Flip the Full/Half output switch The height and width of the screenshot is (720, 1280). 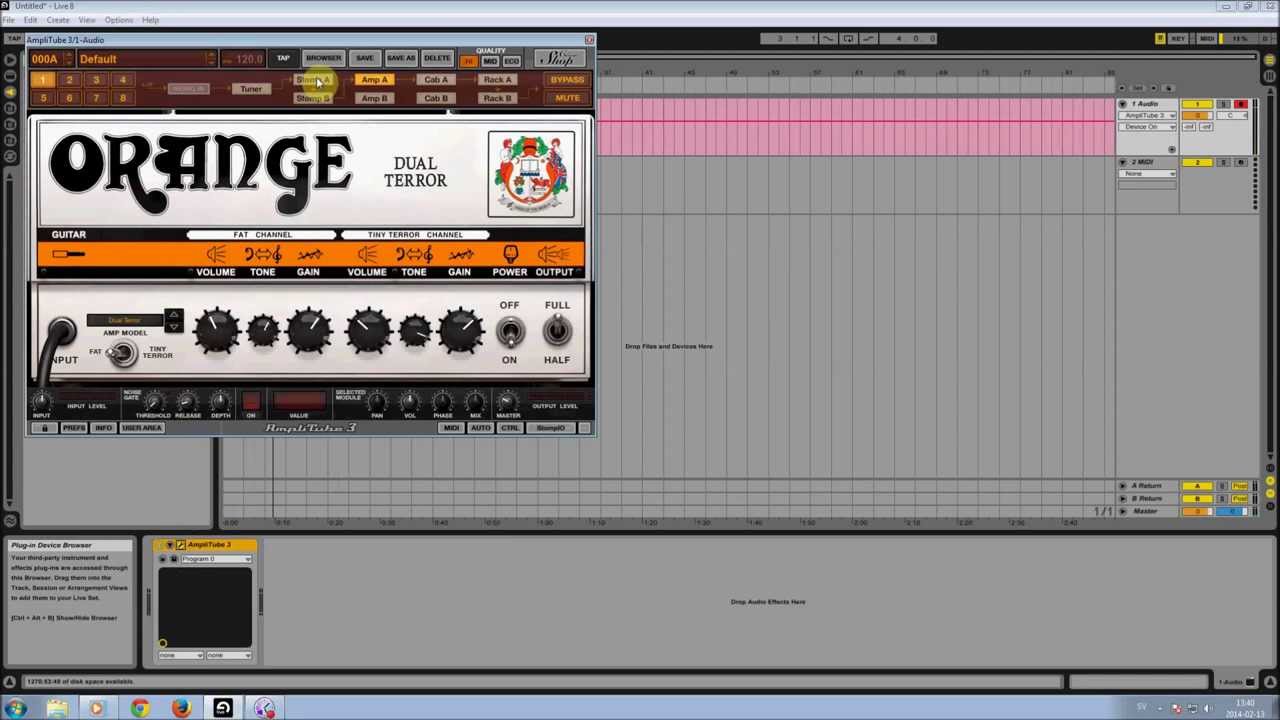pyautogui.click(x=557, y=331)
